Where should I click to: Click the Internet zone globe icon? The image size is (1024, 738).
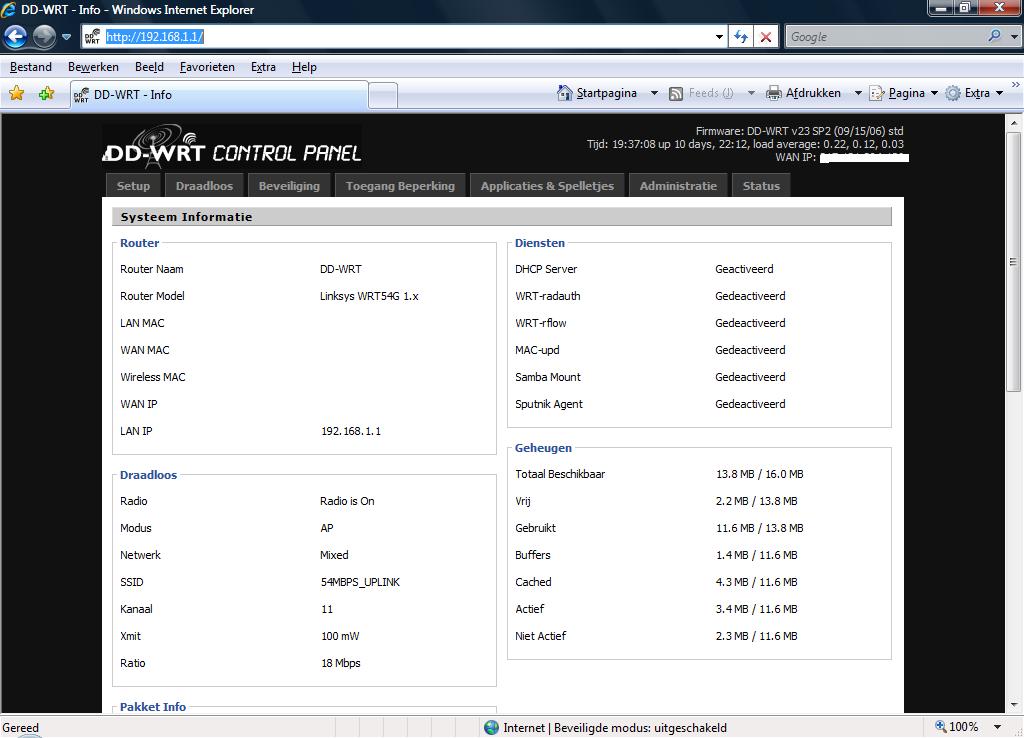pyautogui.click(x=492, y=728)
